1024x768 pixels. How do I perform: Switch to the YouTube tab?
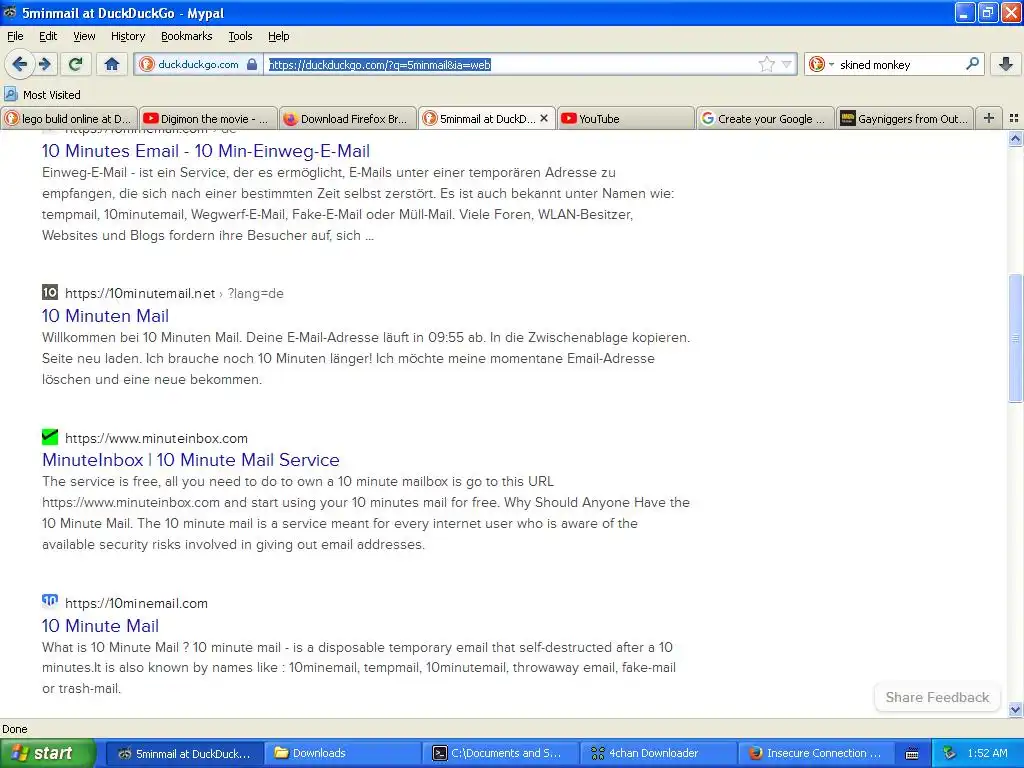[626, 119]
